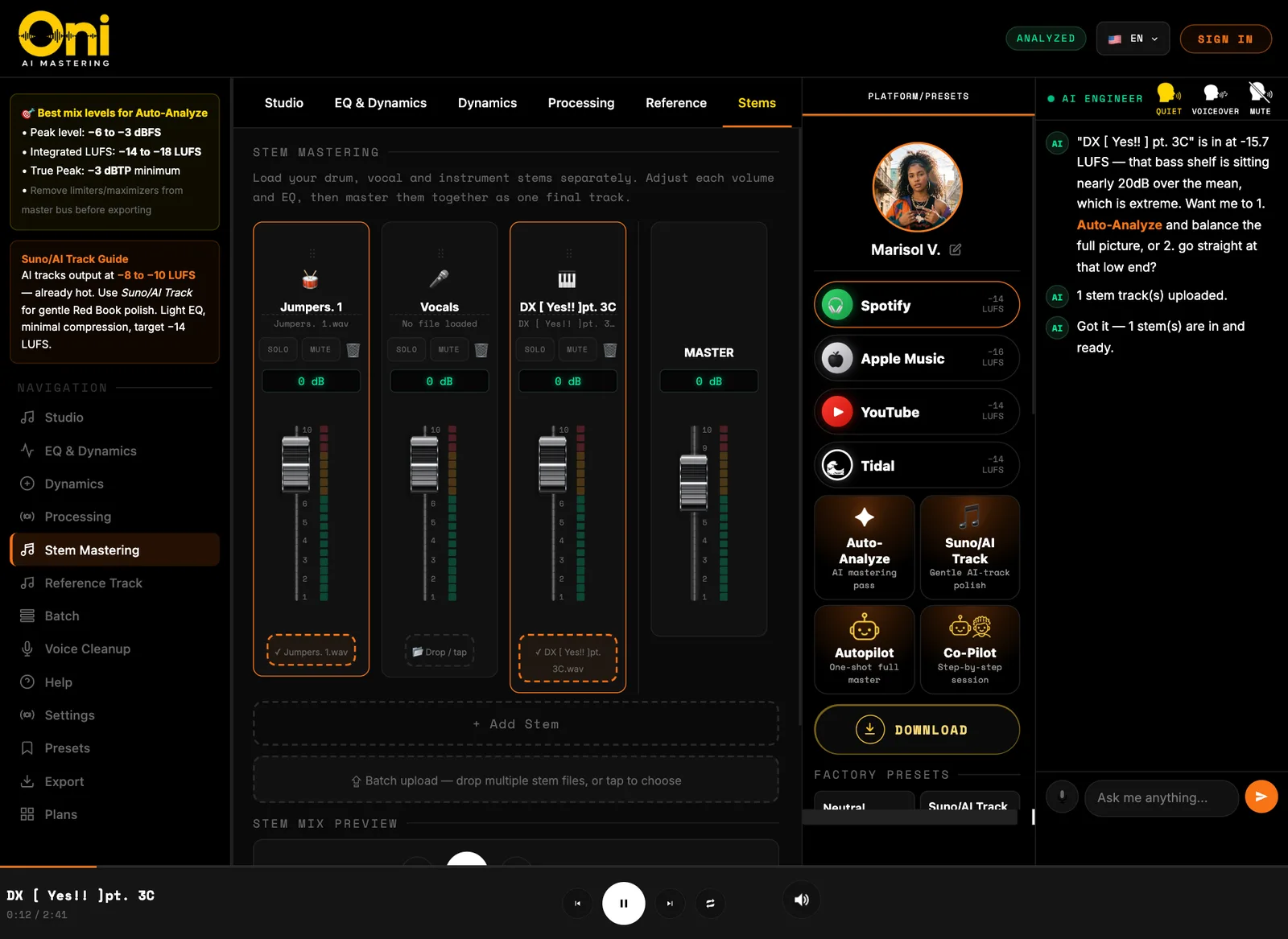Click Batch upload drop zone
The image size is (1288, 939).
coord(516,780)
